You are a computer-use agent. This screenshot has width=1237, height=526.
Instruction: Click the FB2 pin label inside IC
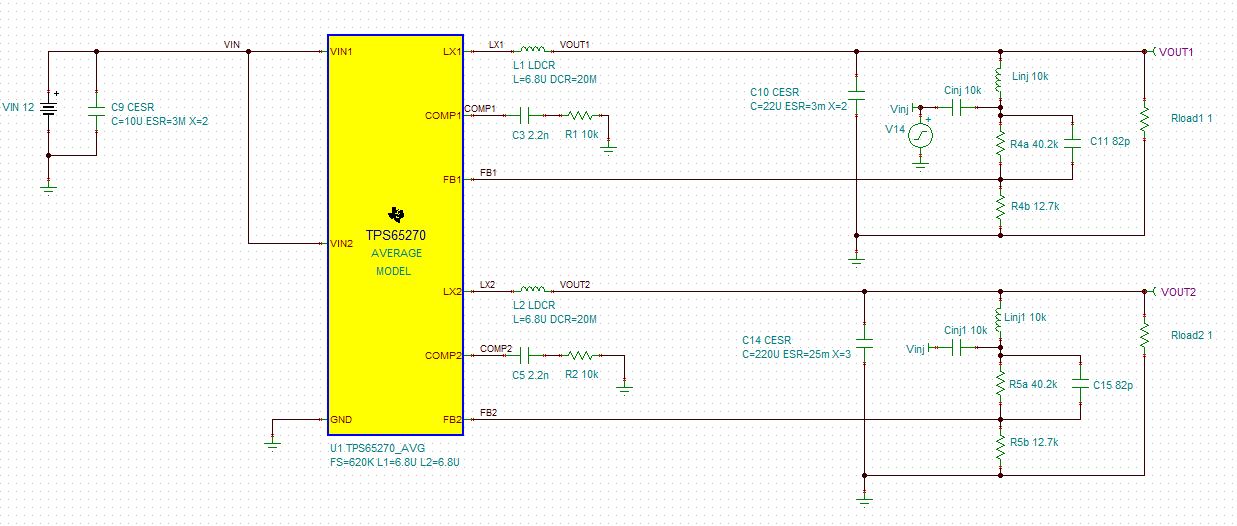click(451, 419)
